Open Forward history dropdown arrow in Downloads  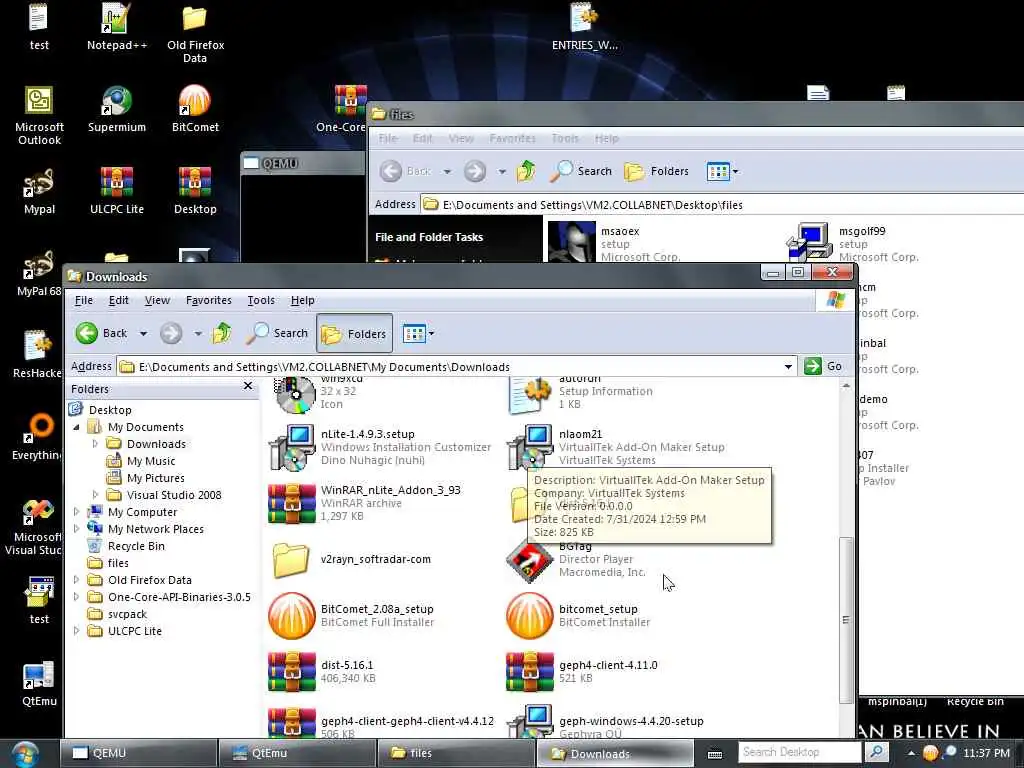pos(198,334)
